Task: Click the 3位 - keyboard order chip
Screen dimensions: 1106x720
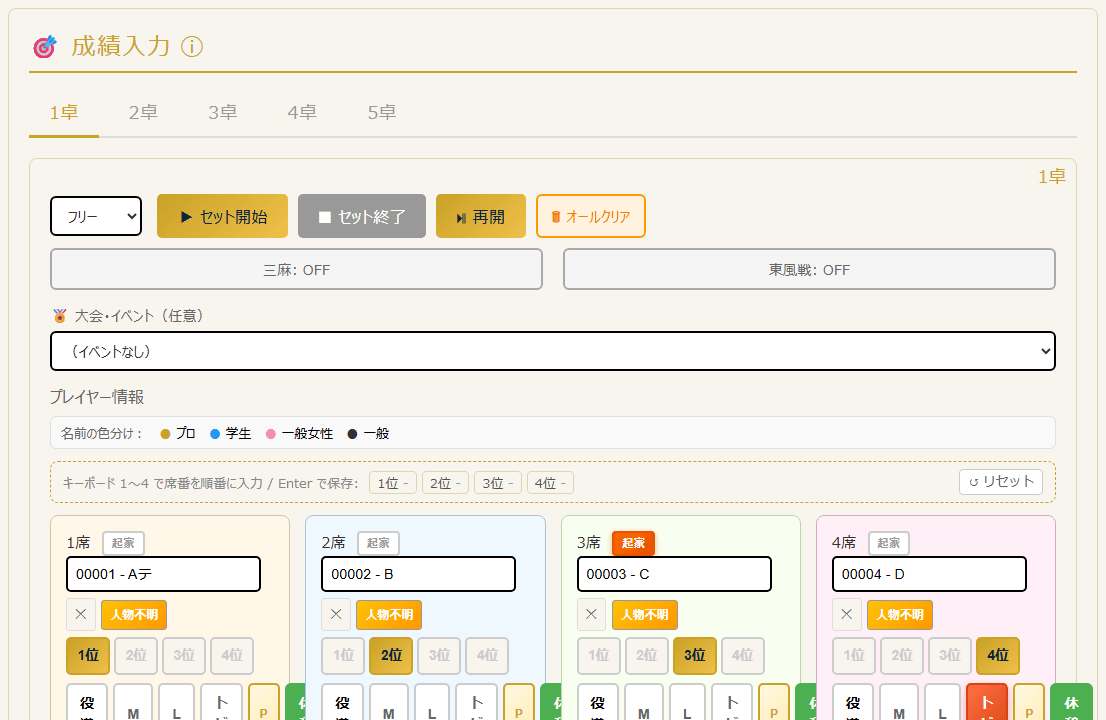Action: 498,483
